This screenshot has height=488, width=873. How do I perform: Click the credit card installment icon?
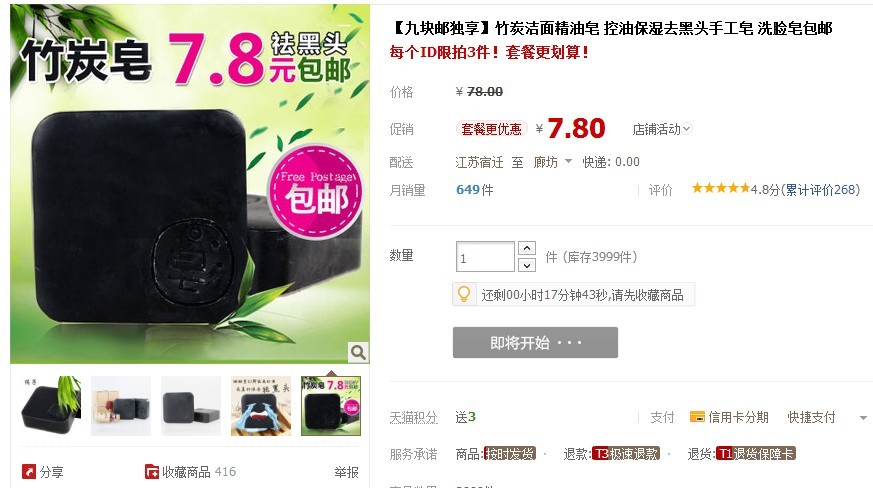pos(697,417)
